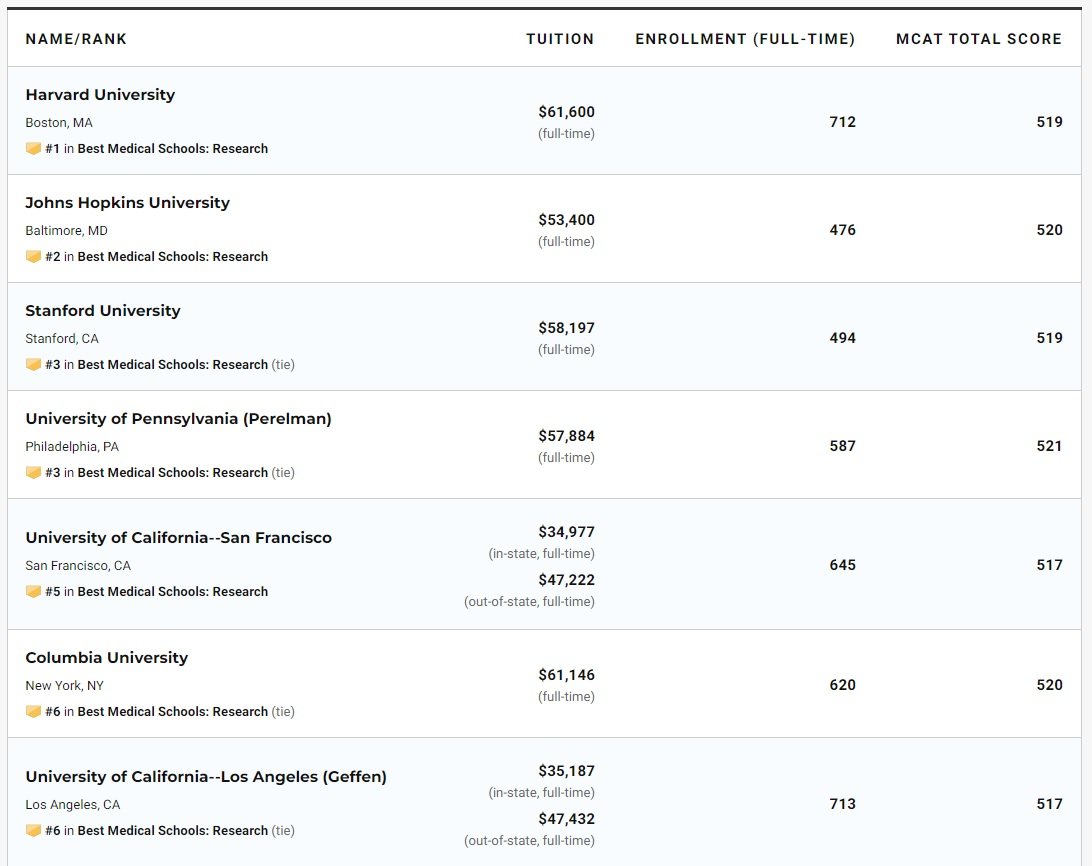Click UCSF's enrollment figure 645
1092x866 pixels.
(x=842, y=565)
